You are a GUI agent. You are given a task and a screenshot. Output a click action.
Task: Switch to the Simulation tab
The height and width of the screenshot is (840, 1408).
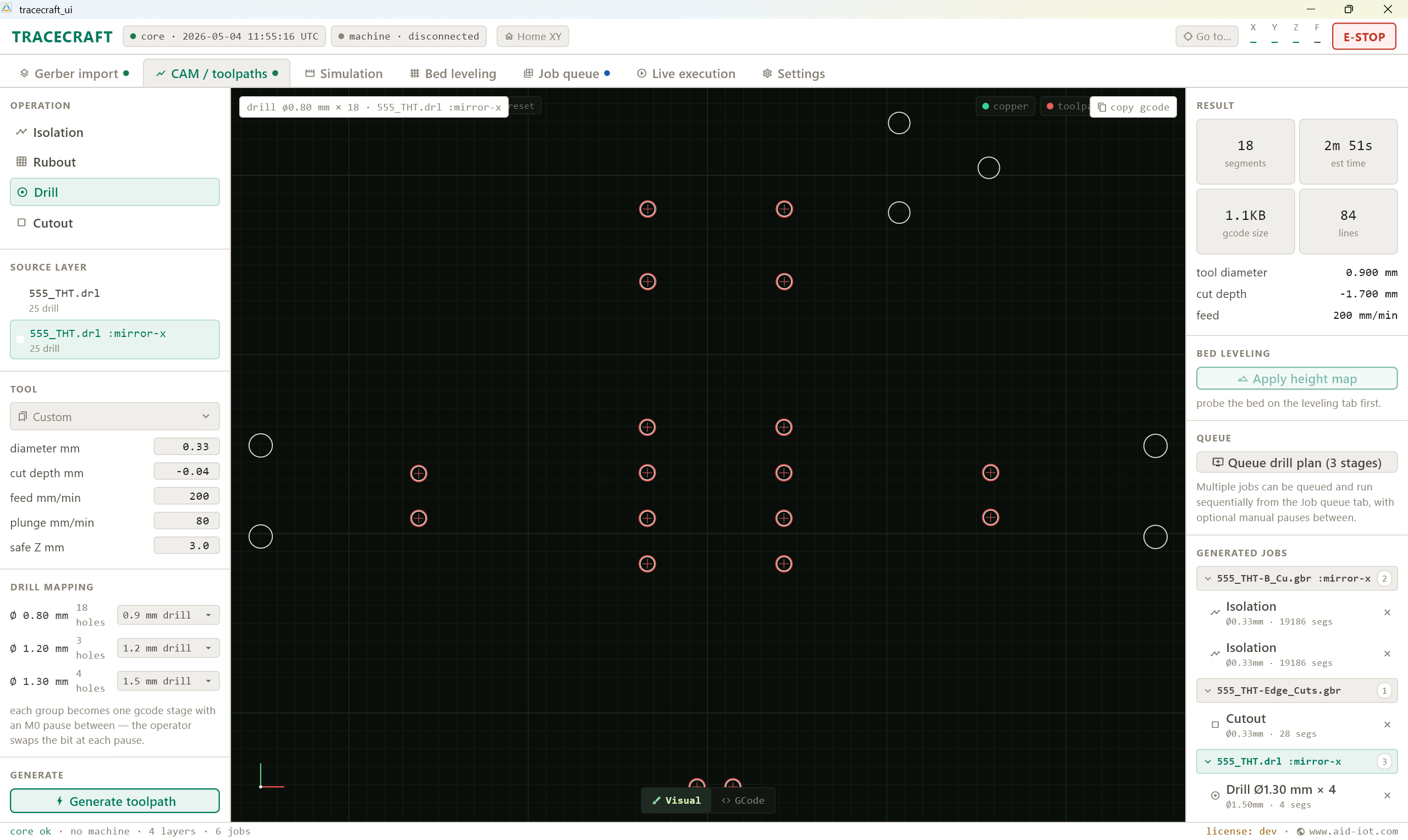click(x=343, y=74)
